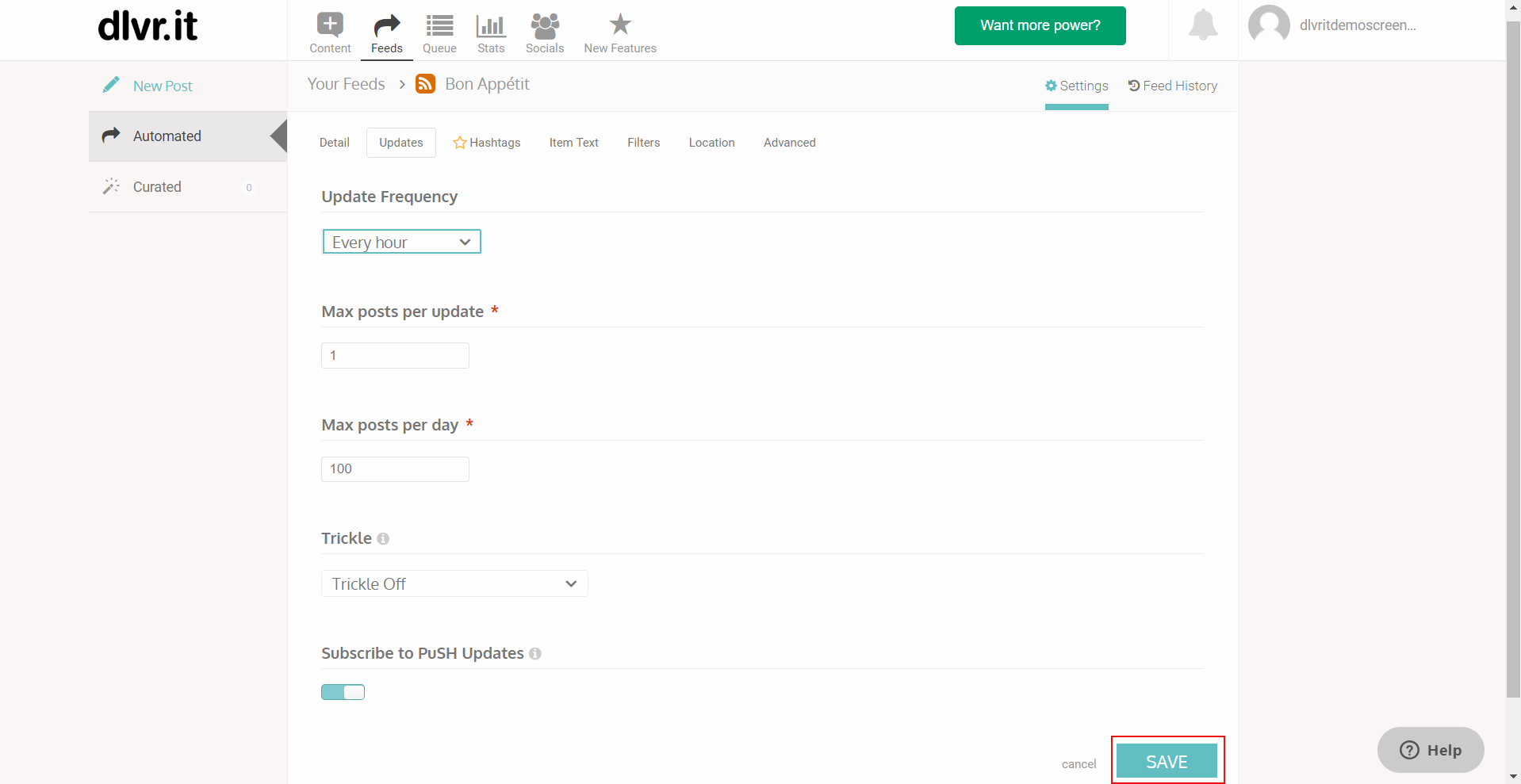Go to the Filters tab
The width and height of the screenshot is (1521, 784).
[644, 143]
